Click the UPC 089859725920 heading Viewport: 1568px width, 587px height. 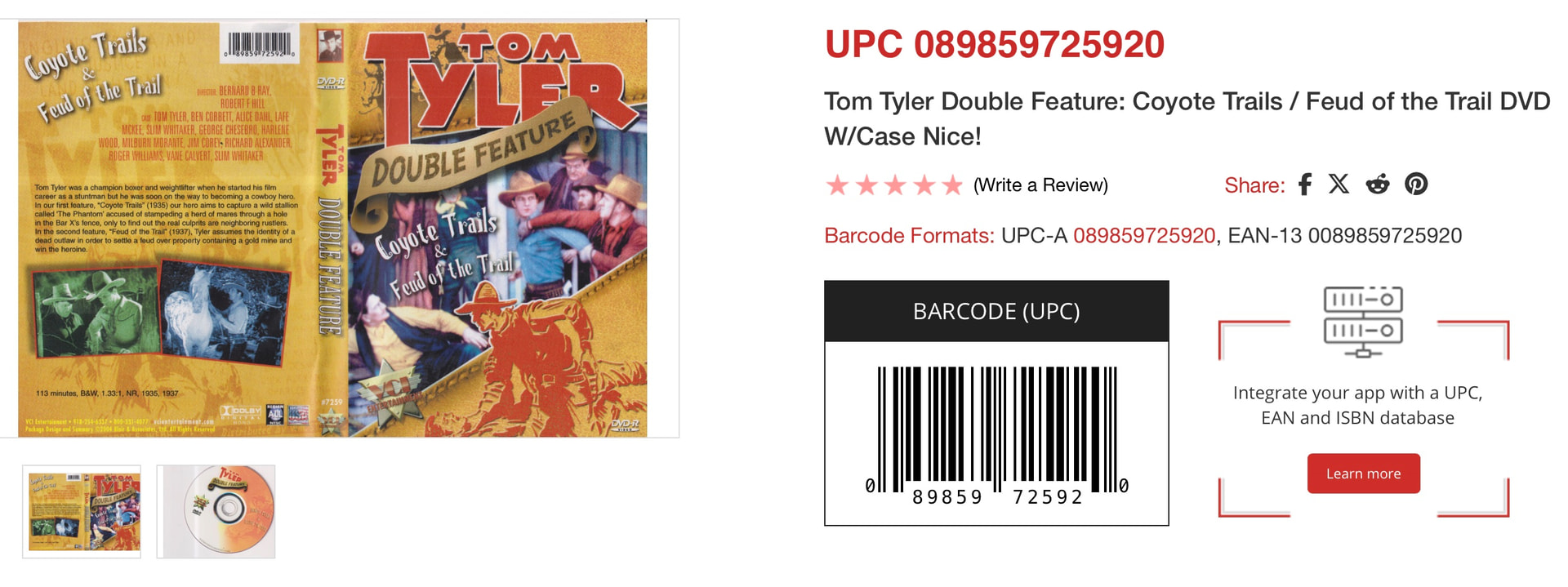(x=994, y=44)
